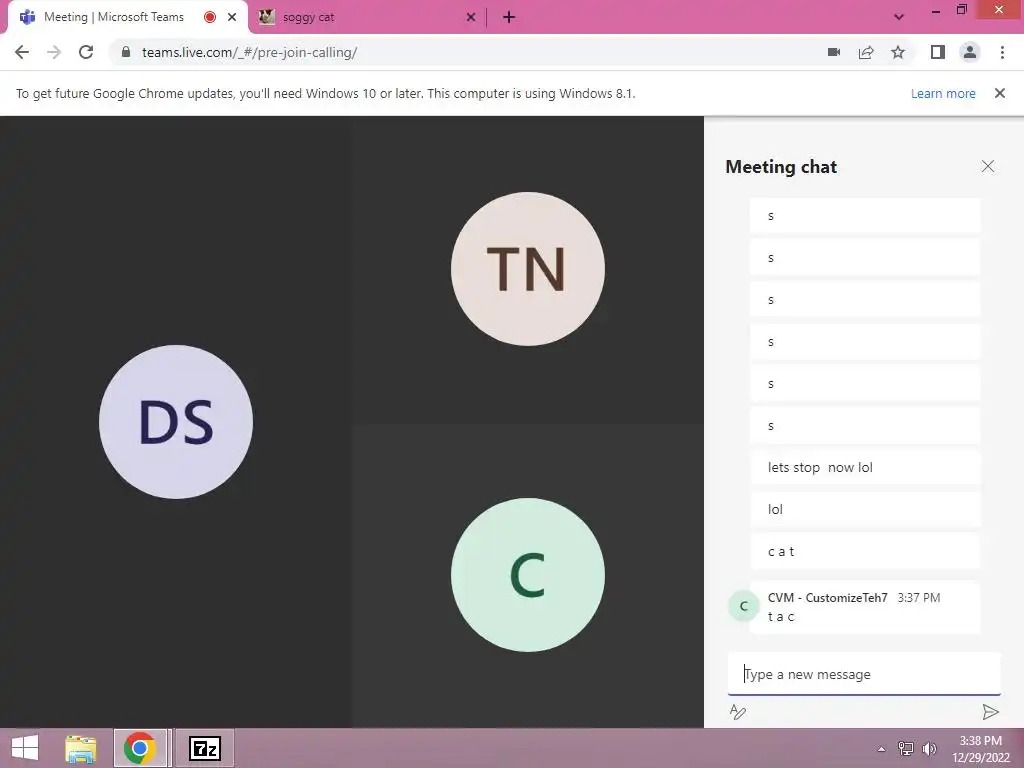Go back to previous page
This screenshot has width=1024, height=768.
(22, 52)
